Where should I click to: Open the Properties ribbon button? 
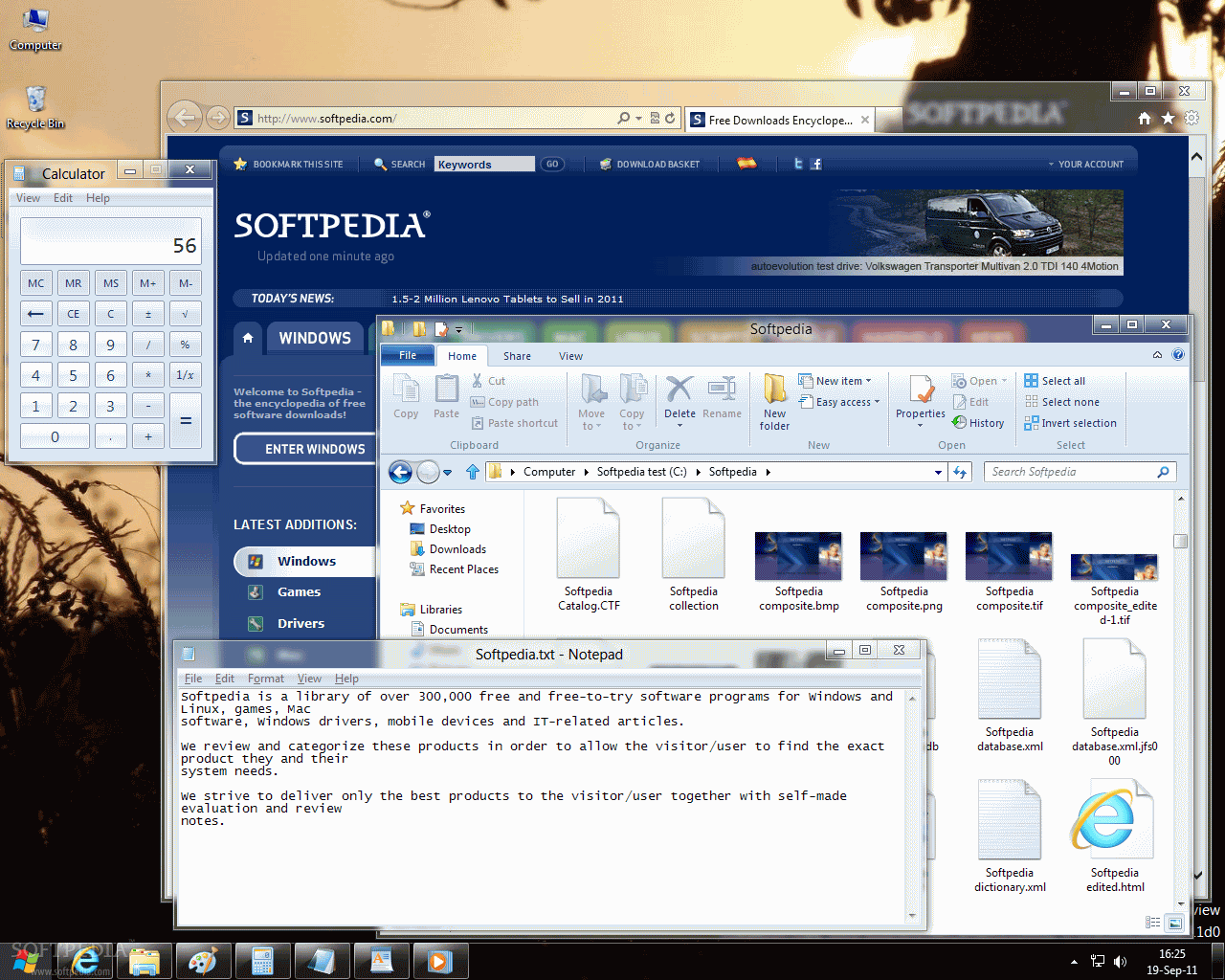coord(921,400)
